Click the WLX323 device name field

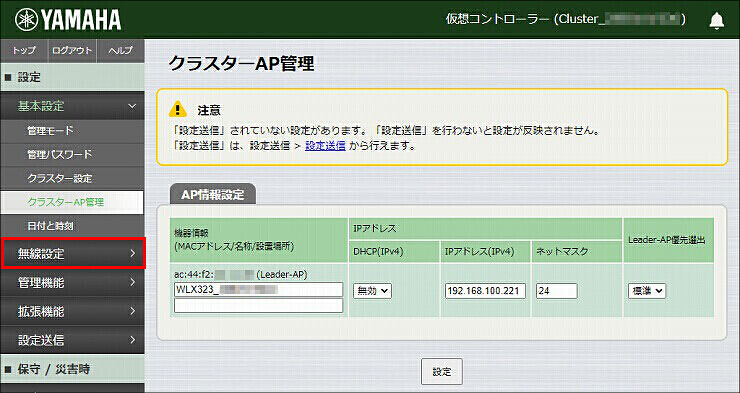point(259,289)
